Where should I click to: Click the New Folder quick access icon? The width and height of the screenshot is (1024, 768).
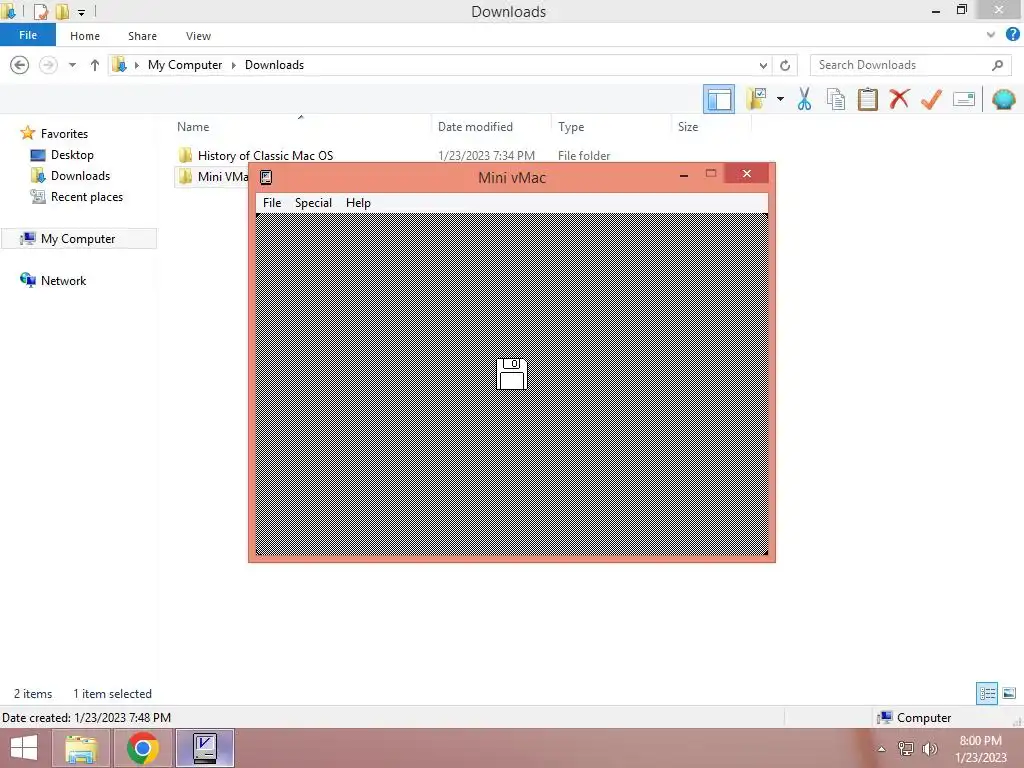[x=62, y=12]
